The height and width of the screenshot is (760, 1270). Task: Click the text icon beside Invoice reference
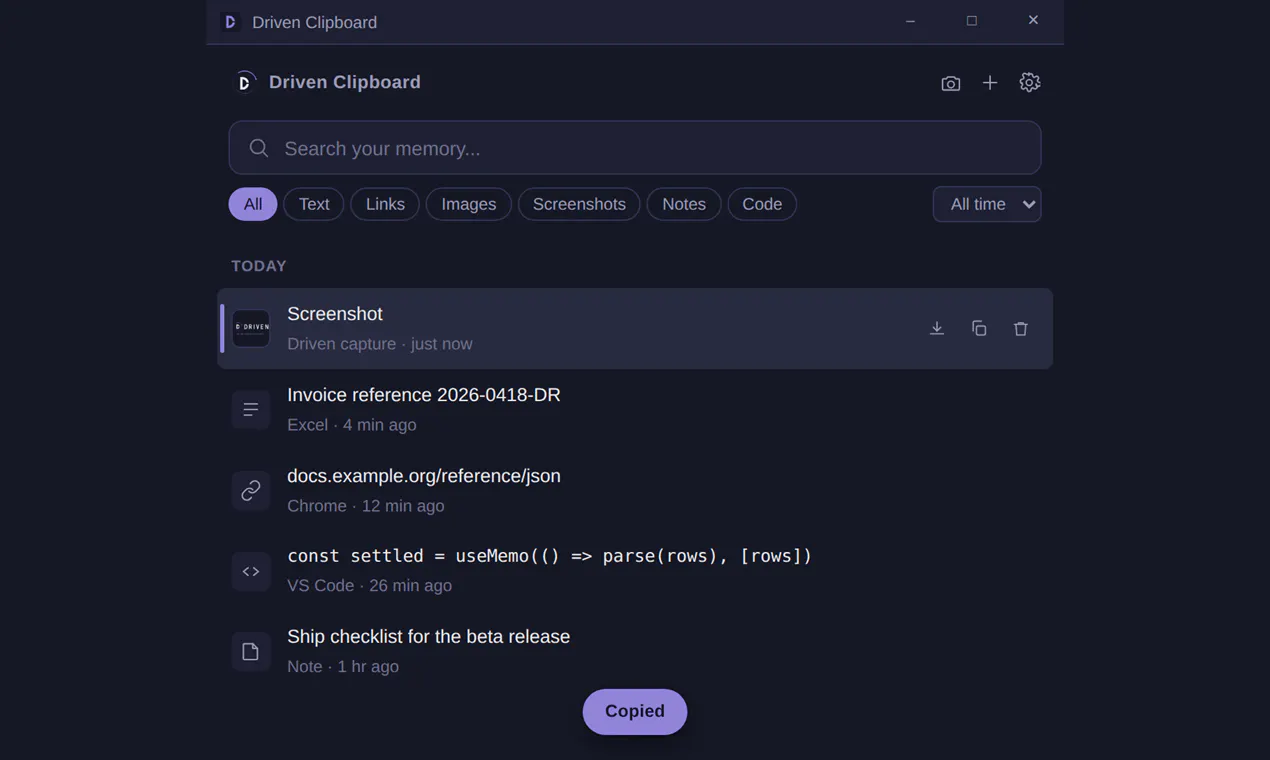[x=251, y=409]
